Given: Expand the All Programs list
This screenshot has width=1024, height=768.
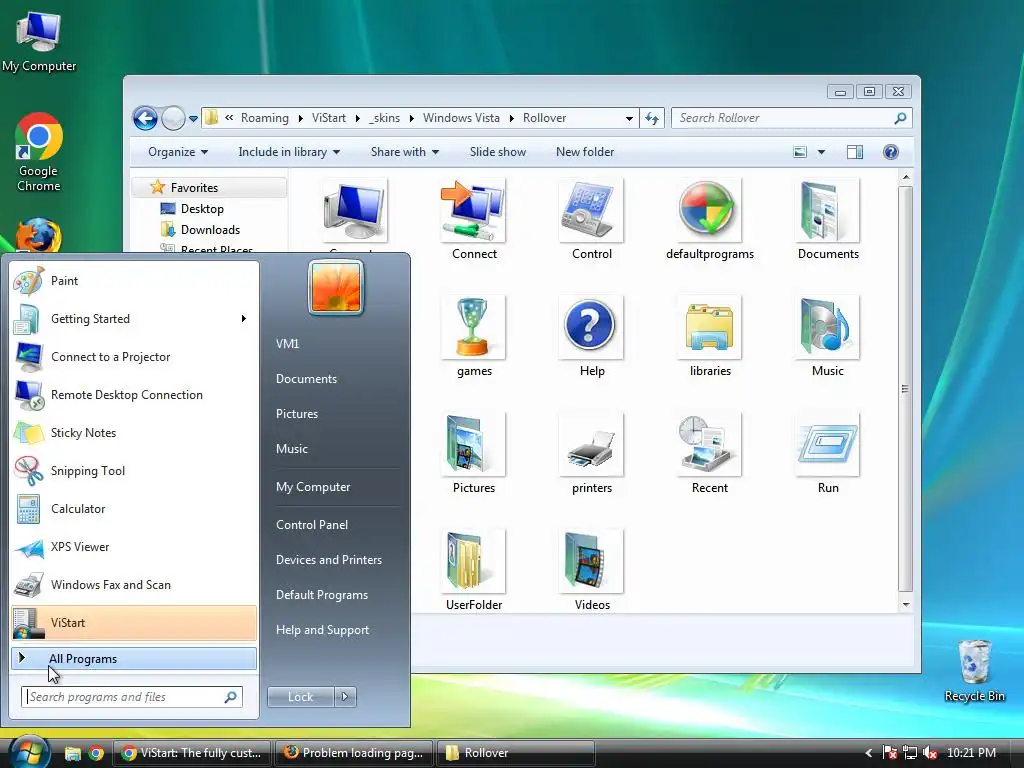Looking at the screenshot, I should [x=134, y=659].
